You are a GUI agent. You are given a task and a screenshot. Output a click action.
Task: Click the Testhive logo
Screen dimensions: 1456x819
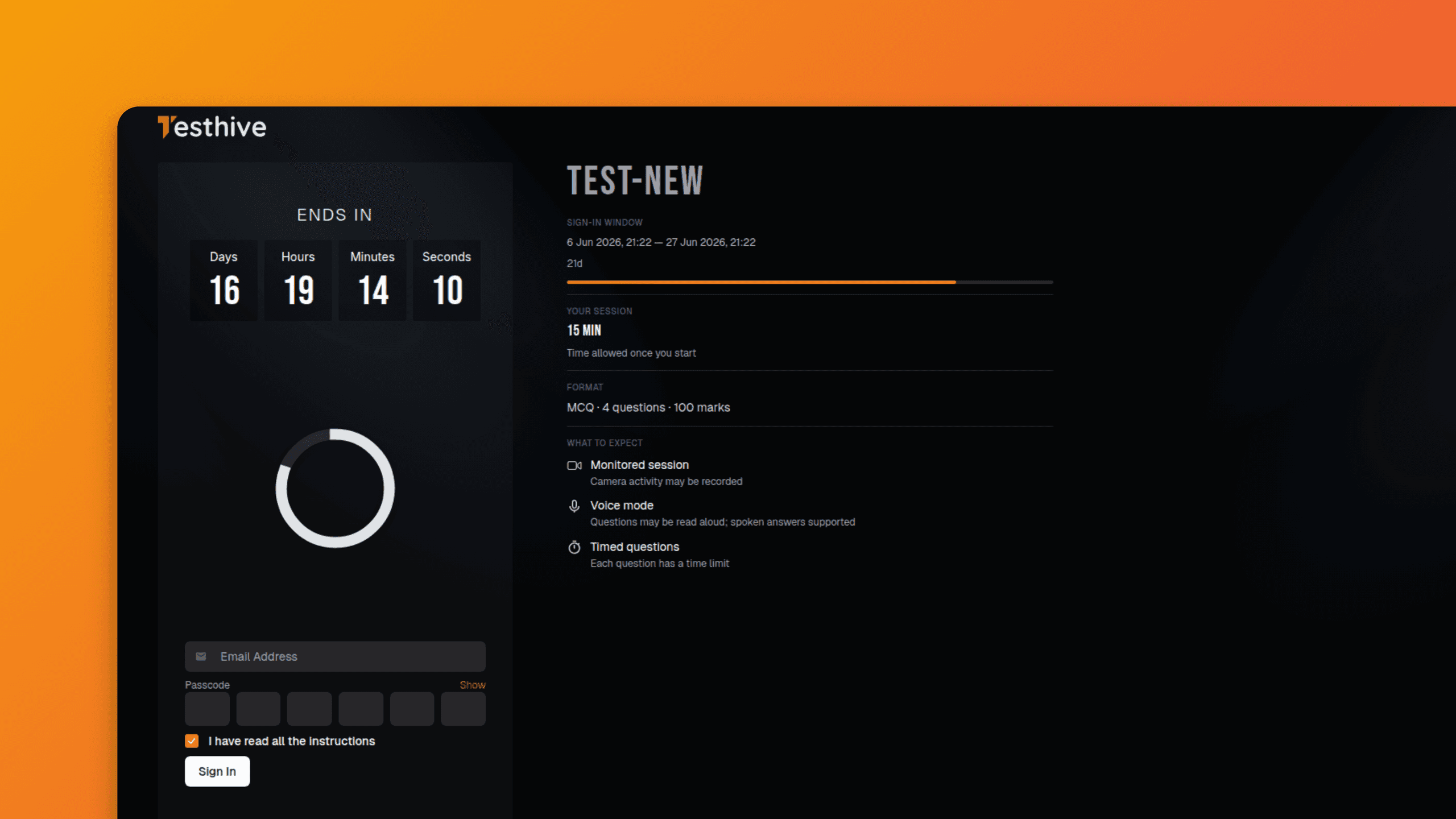(212, 127)
